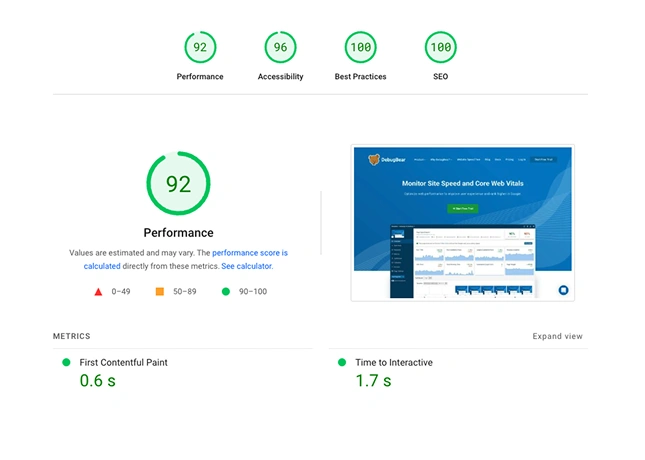This screenshot has width=645, height=460.
Task: Toggle 'Expand view' for metrics
Action: [x=557, y=336]
